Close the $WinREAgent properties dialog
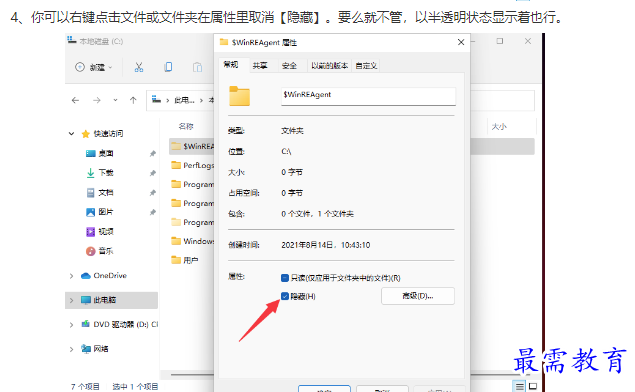 pos(461,42)
